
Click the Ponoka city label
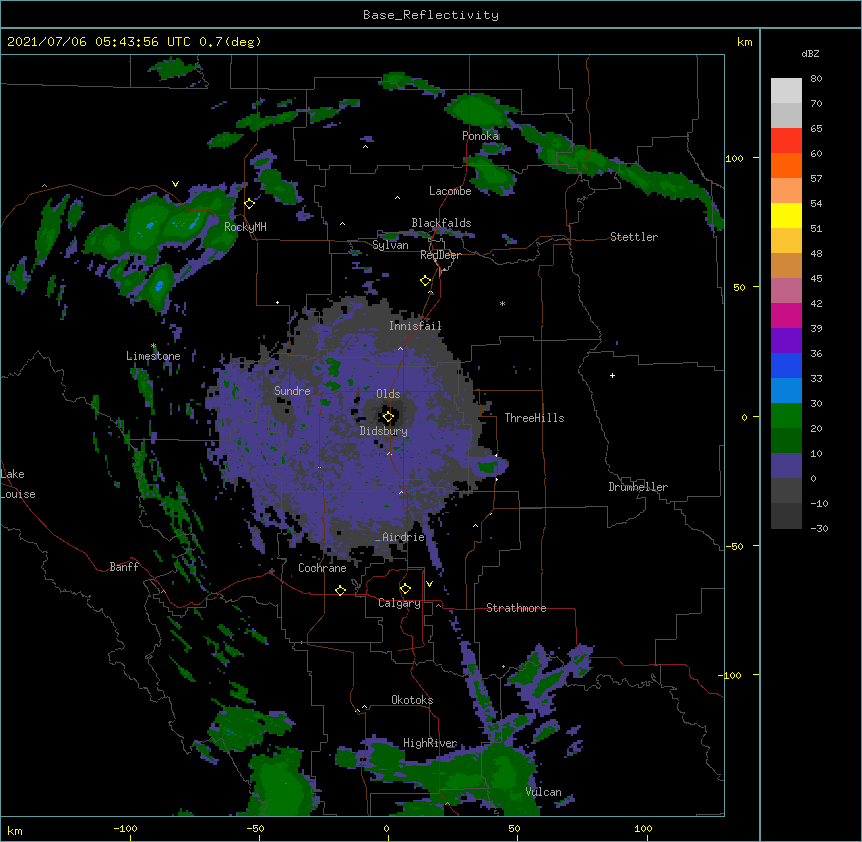(480, 136)
